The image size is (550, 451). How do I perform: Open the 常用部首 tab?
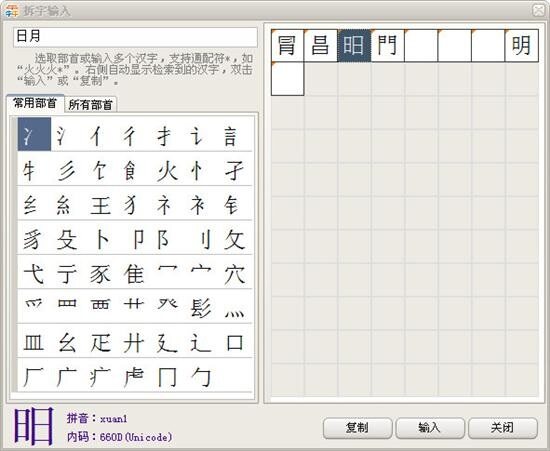point(35,103)
